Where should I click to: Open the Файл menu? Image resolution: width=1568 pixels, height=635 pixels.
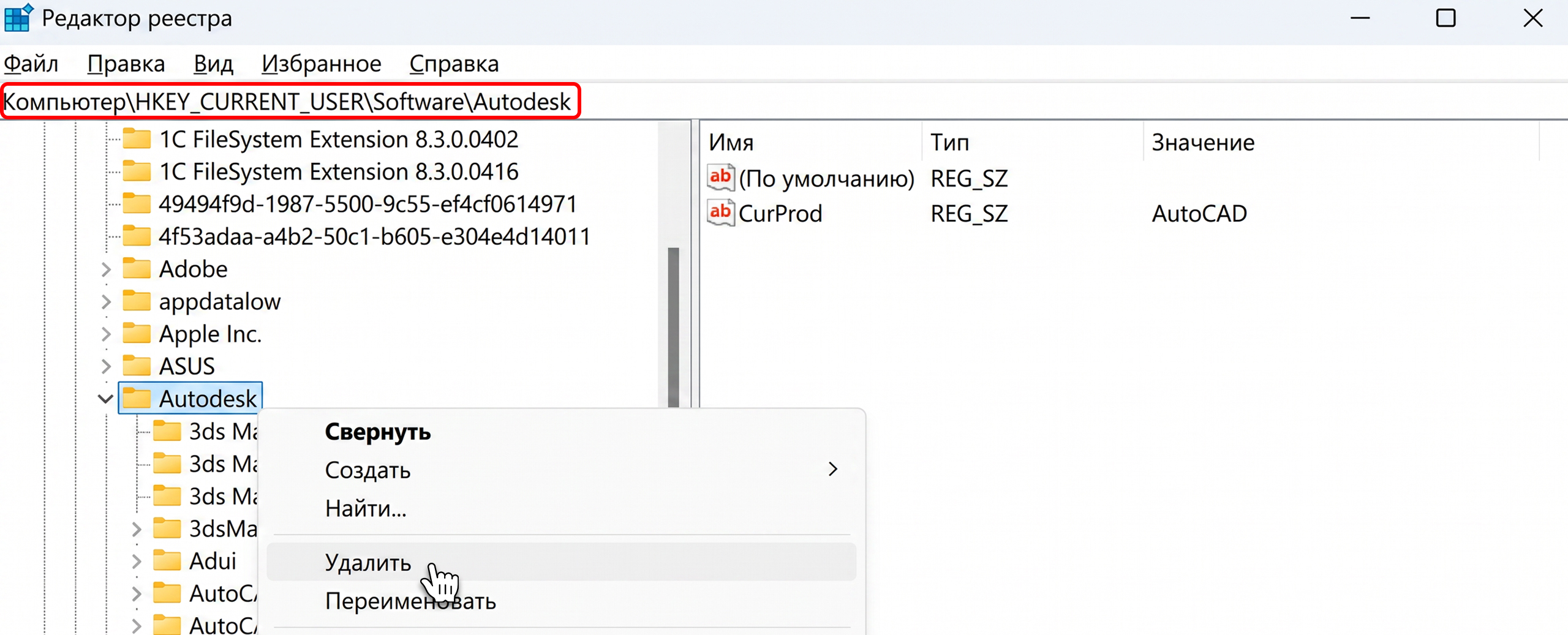pos(31,64)
